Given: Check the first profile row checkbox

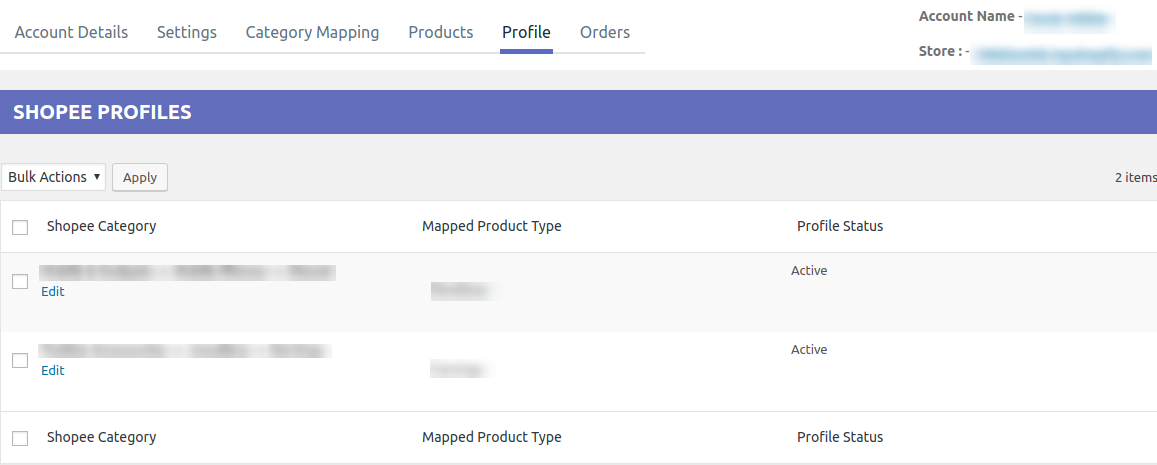Looking at the screenshot, I should [x=20, y=282].
